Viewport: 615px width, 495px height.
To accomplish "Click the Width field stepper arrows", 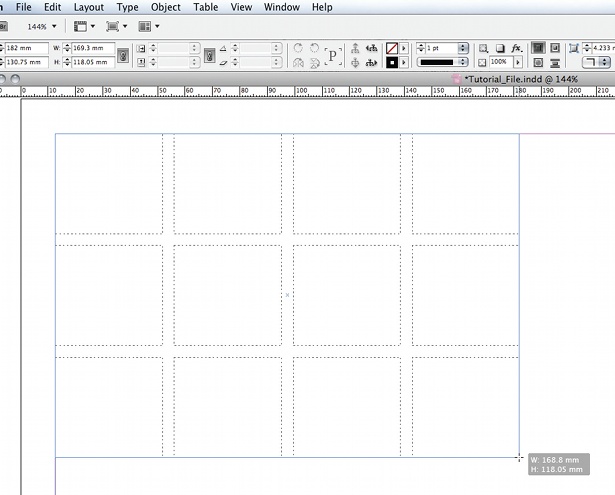I will [x=67, y=48].
